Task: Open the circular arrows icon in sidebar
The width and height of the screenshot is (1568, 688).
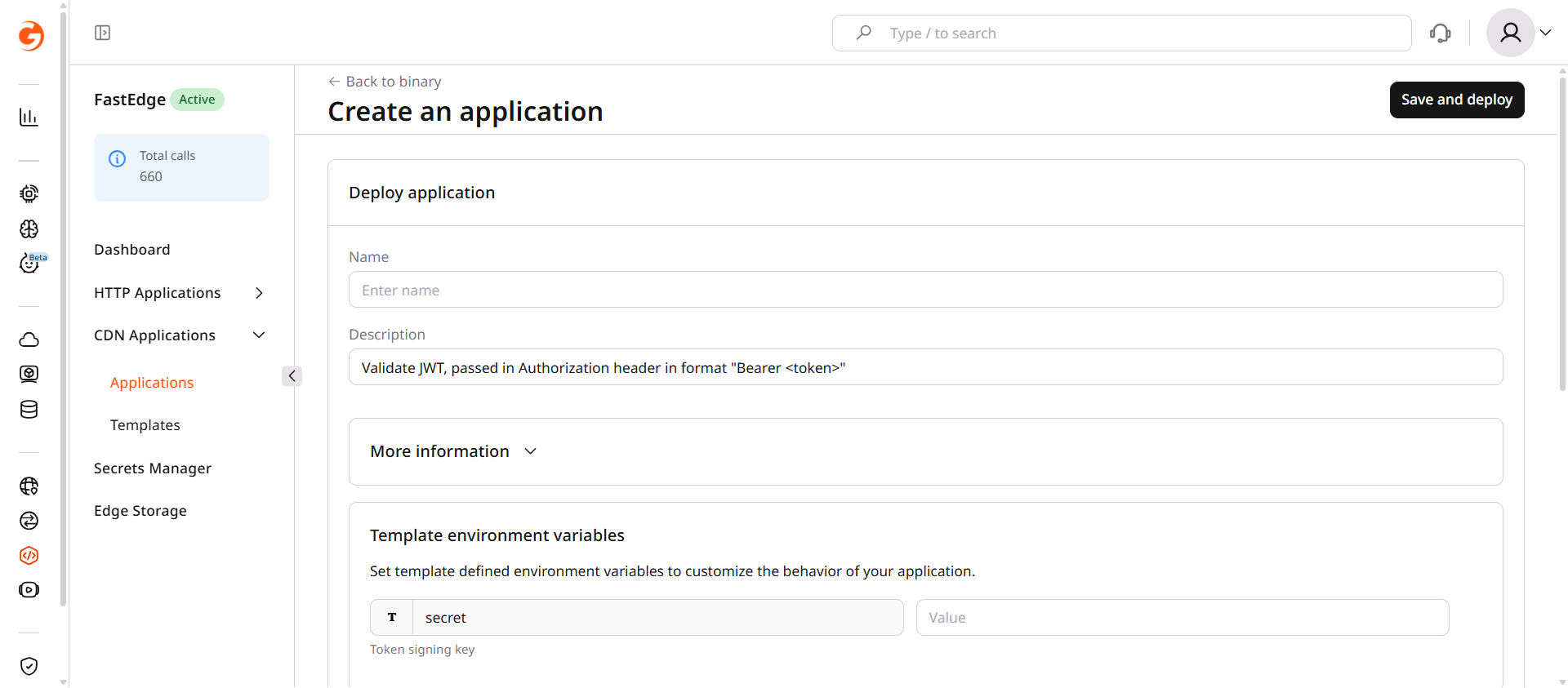Action: 29,521
